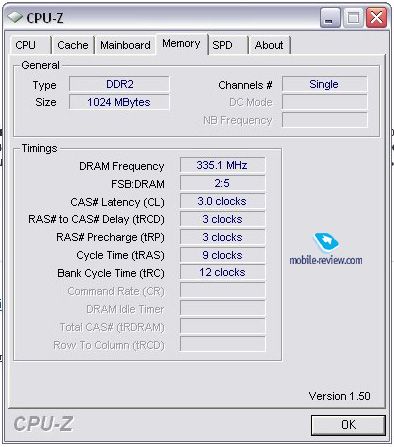Click the Type label in General
The width and height of the screenshot is (394, 447).
pos(45,85)
